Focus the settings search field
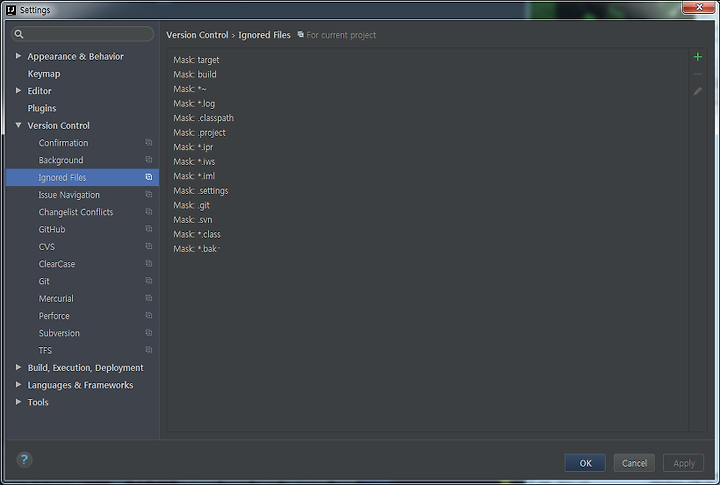Viewport: 720px width, 485px height. (83, 34)
